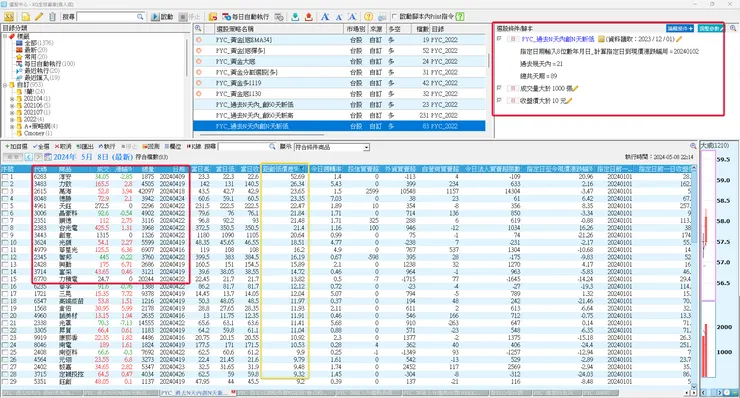740x398 pixels.
Task: Click the XS script editor icon
Action: (9, 17)
